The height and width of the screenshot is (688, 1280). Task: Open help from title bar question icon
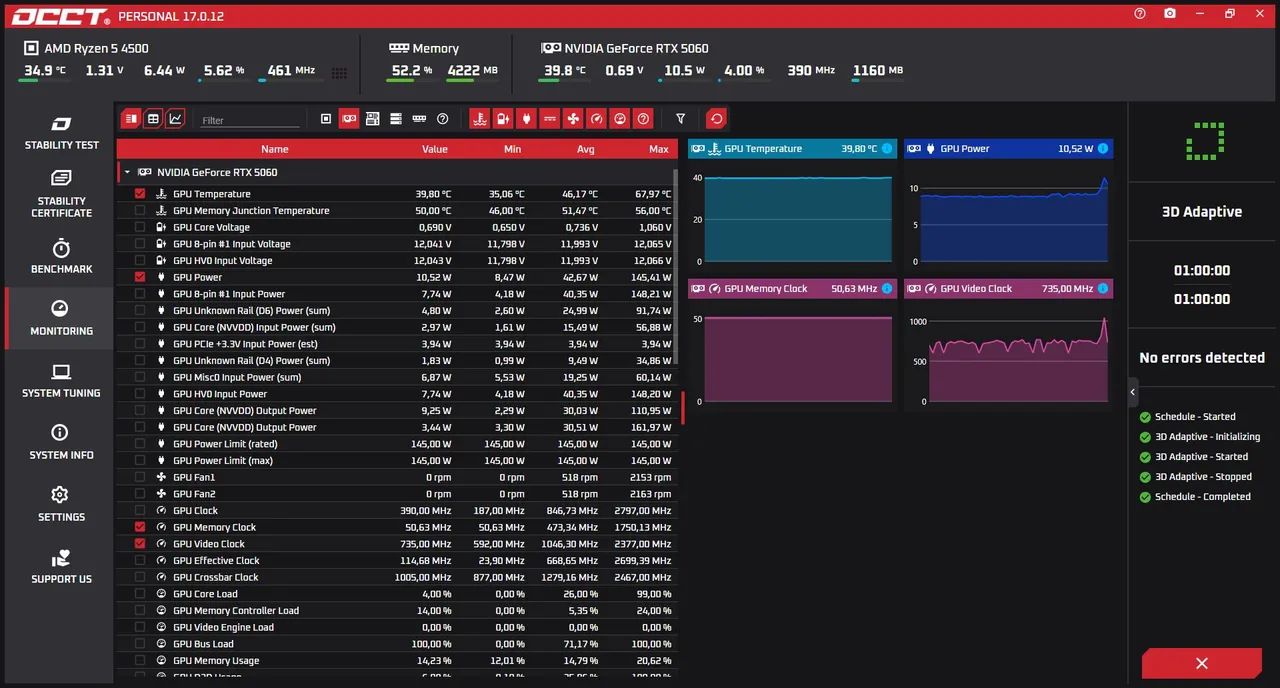click(x=1140, y=14)
